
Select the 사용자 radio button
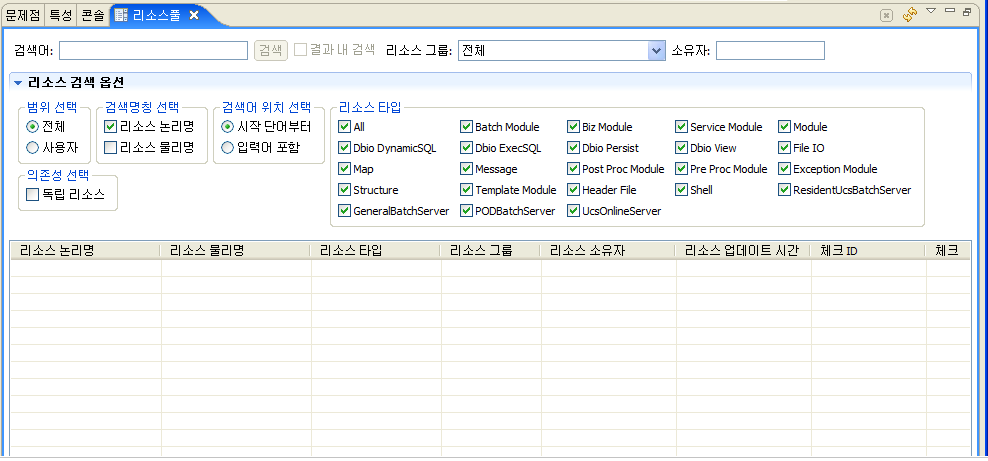click(33, 147)
